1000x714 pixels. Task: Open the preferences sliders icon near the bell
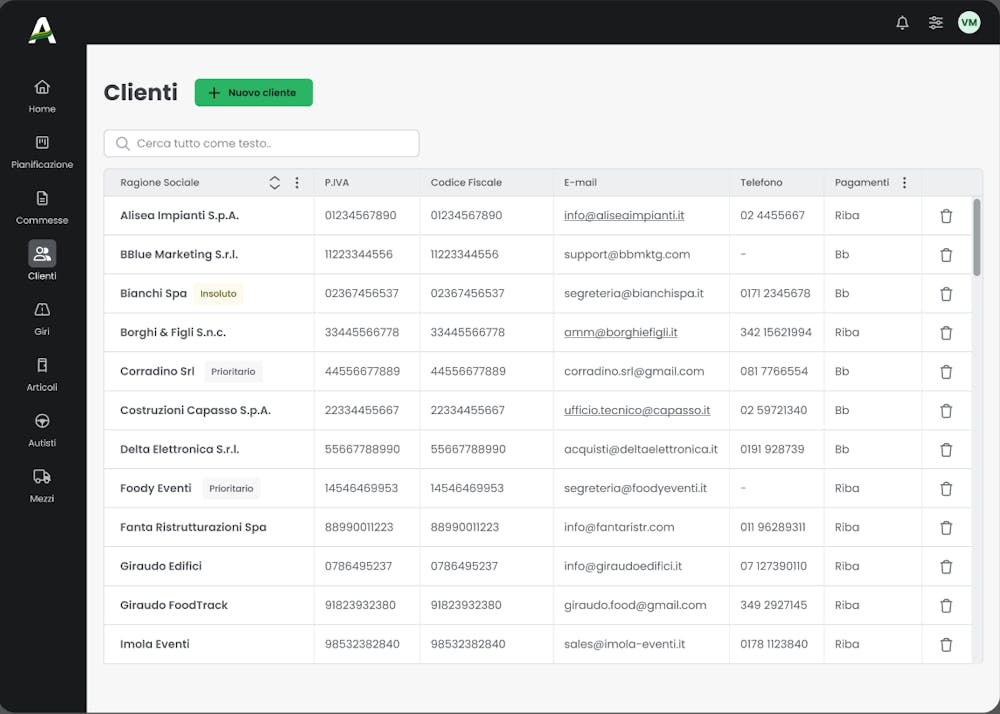click(x=935, y=22)
